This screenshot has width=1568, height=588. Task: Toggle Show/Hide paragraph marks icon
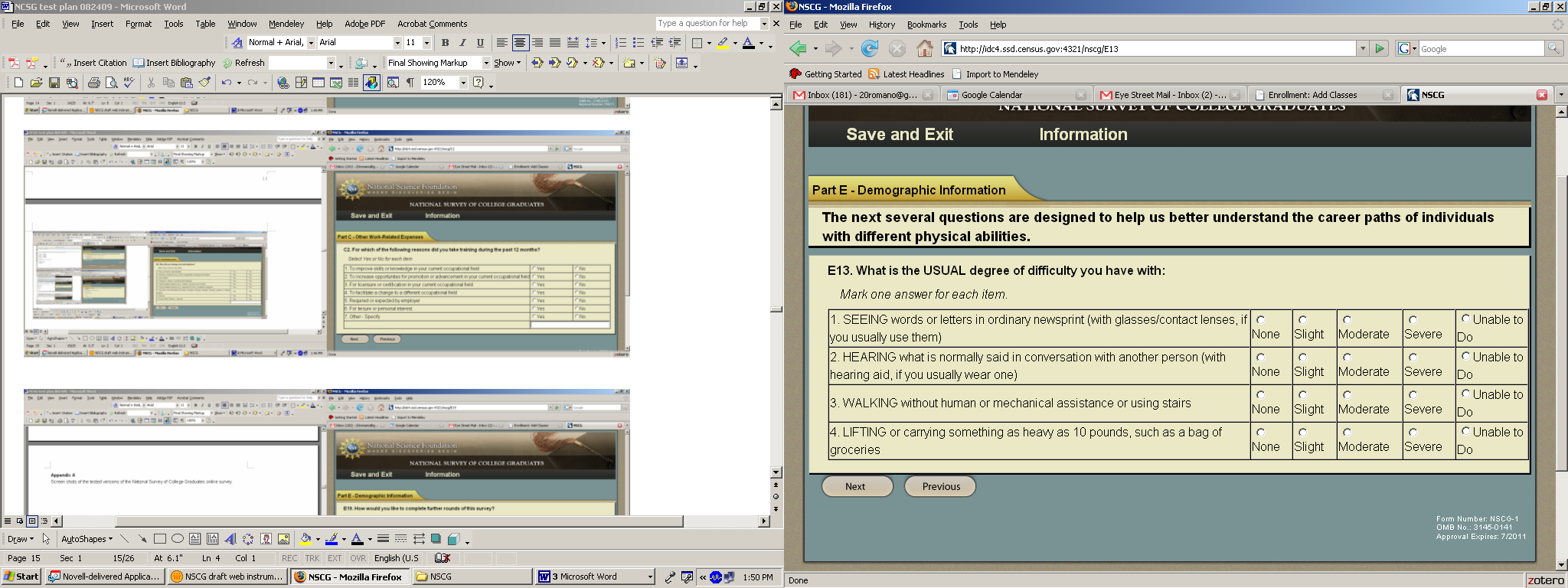click(x=410, y=83)
